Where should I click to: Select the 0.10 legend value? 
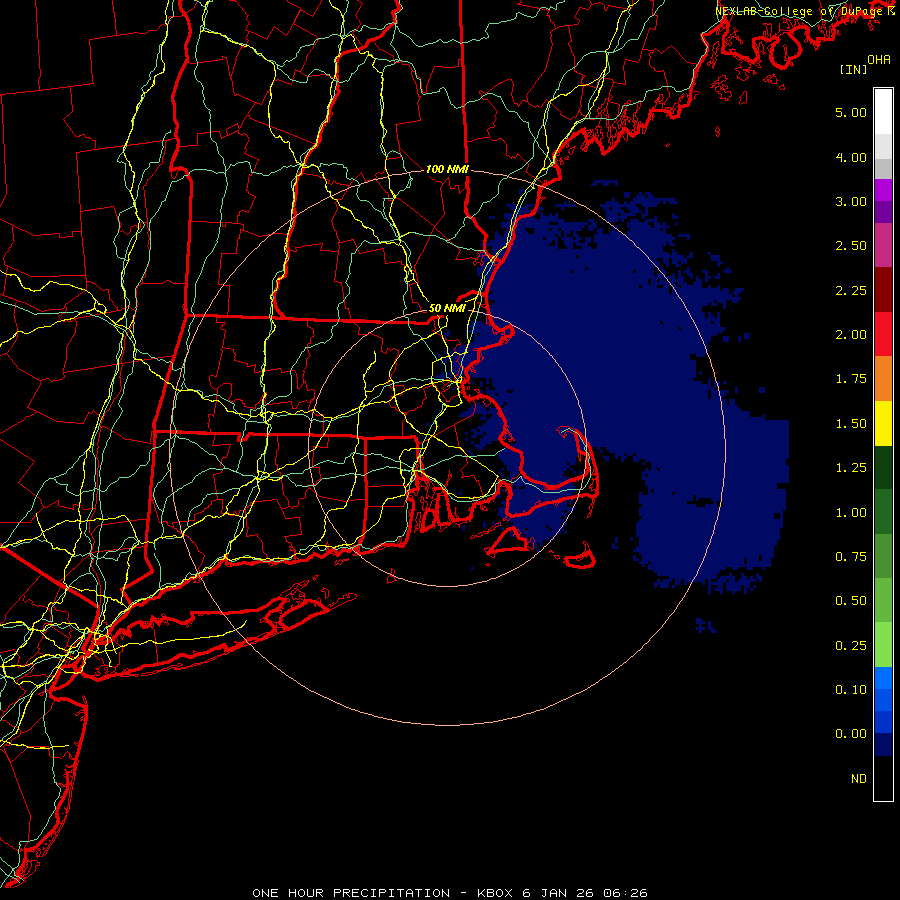[851, 690]
